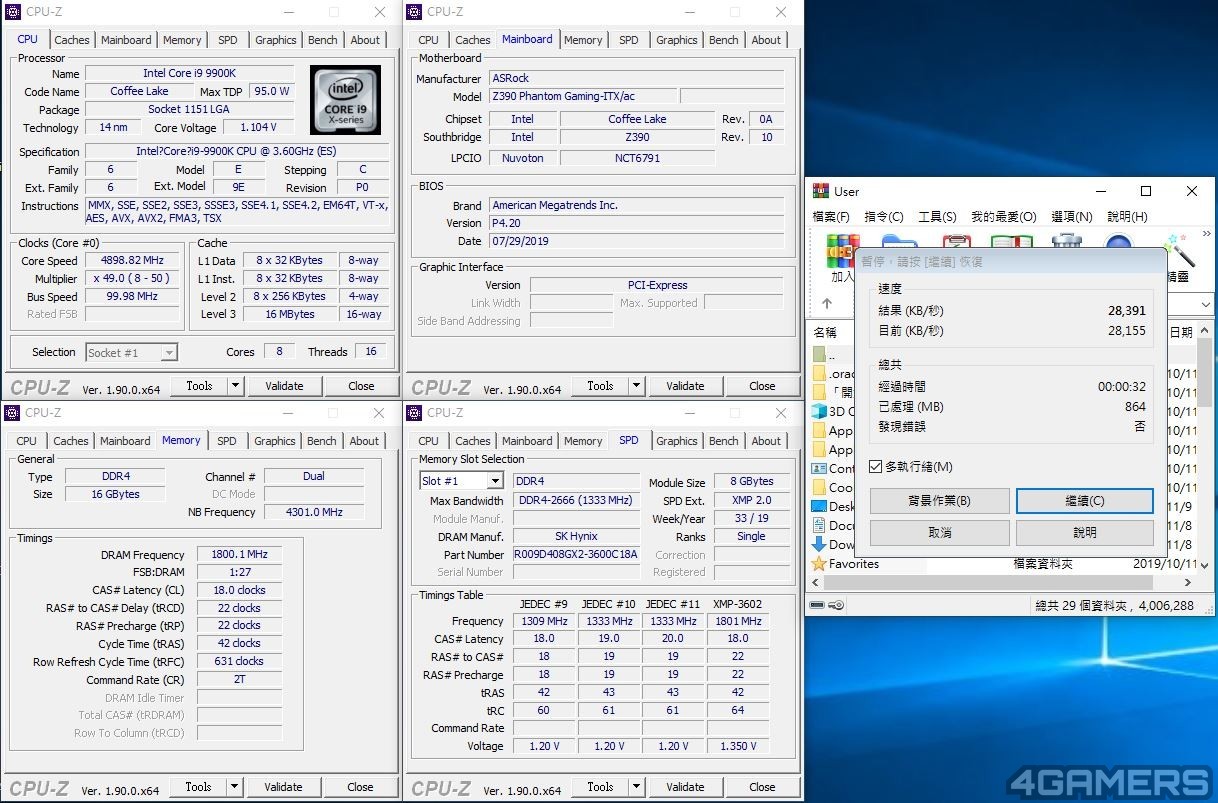Click the Contacts card icon in WinRAR list
This screenshot has height=803, width=1218.
click(819, 468)
